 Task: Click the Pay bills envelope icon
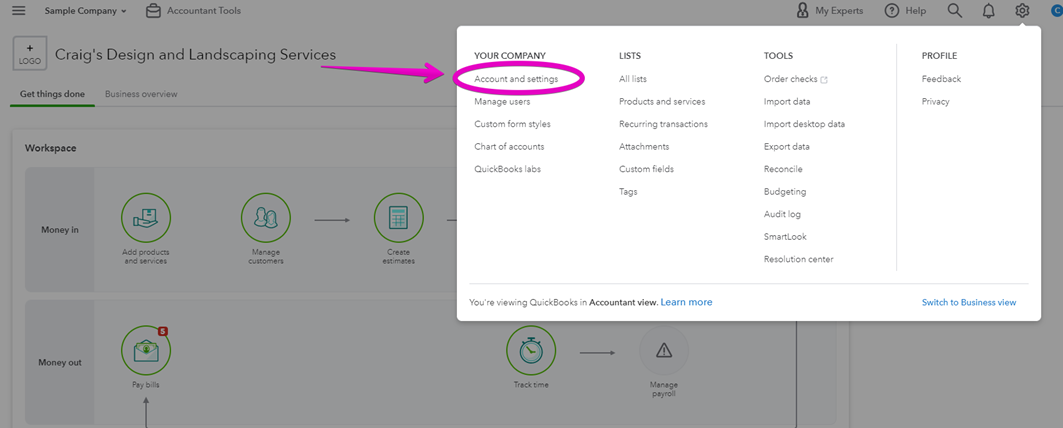click(146, 351)
